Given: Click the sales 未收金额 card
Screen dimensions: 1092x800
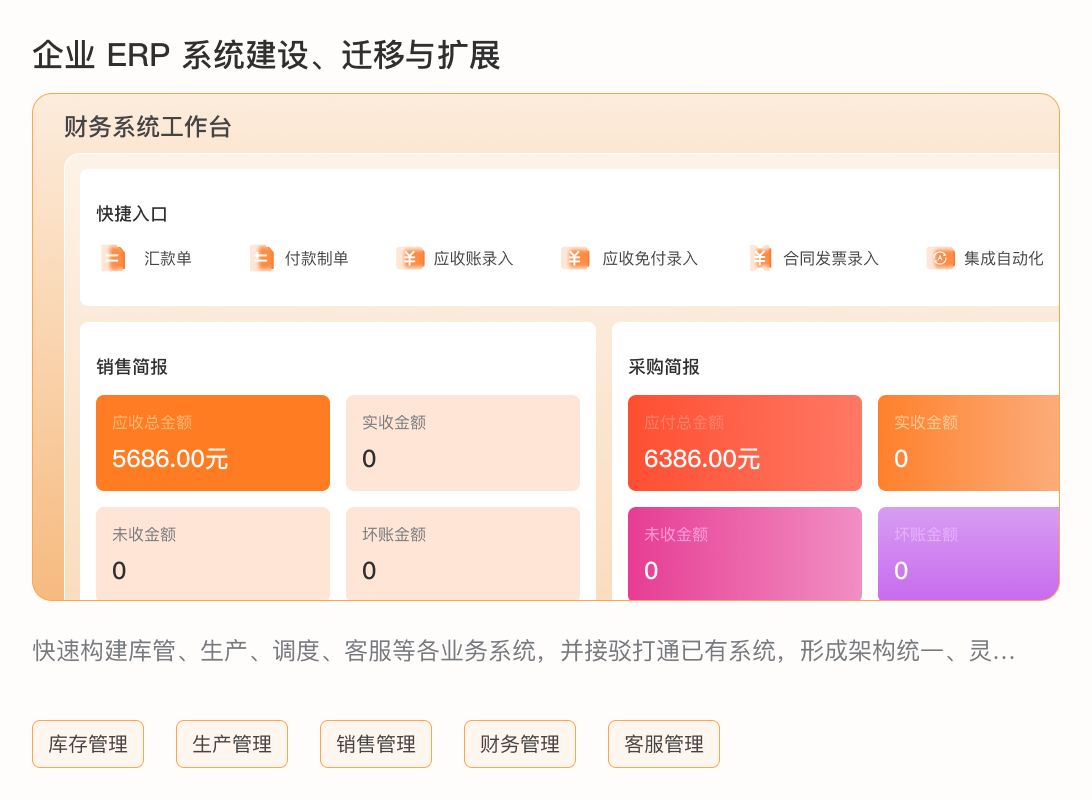Looking at the screenshot, I should point(213,554).
